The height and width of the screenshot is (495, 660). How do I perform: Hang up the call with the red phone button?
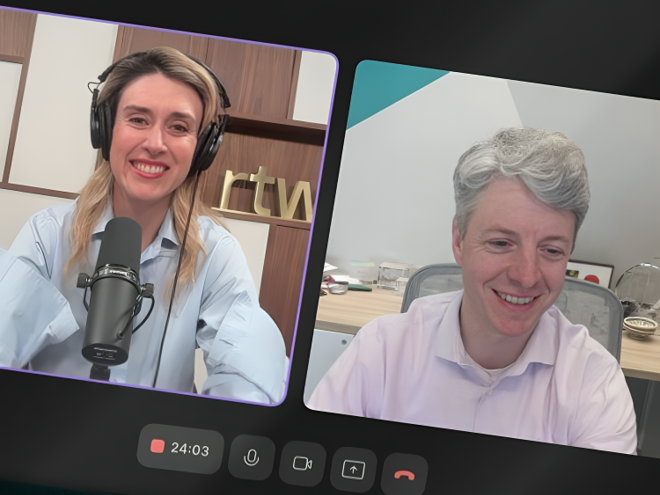click(x=405, y=475)
